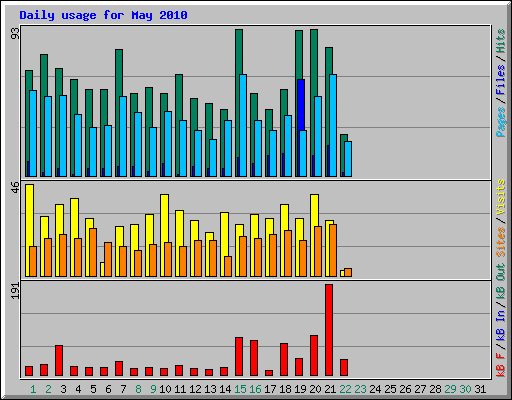The width and height of the screenshot is (512, 400).
Task: Click the Hits legend label
Action: pyautogui.click(x=501, y=41)
